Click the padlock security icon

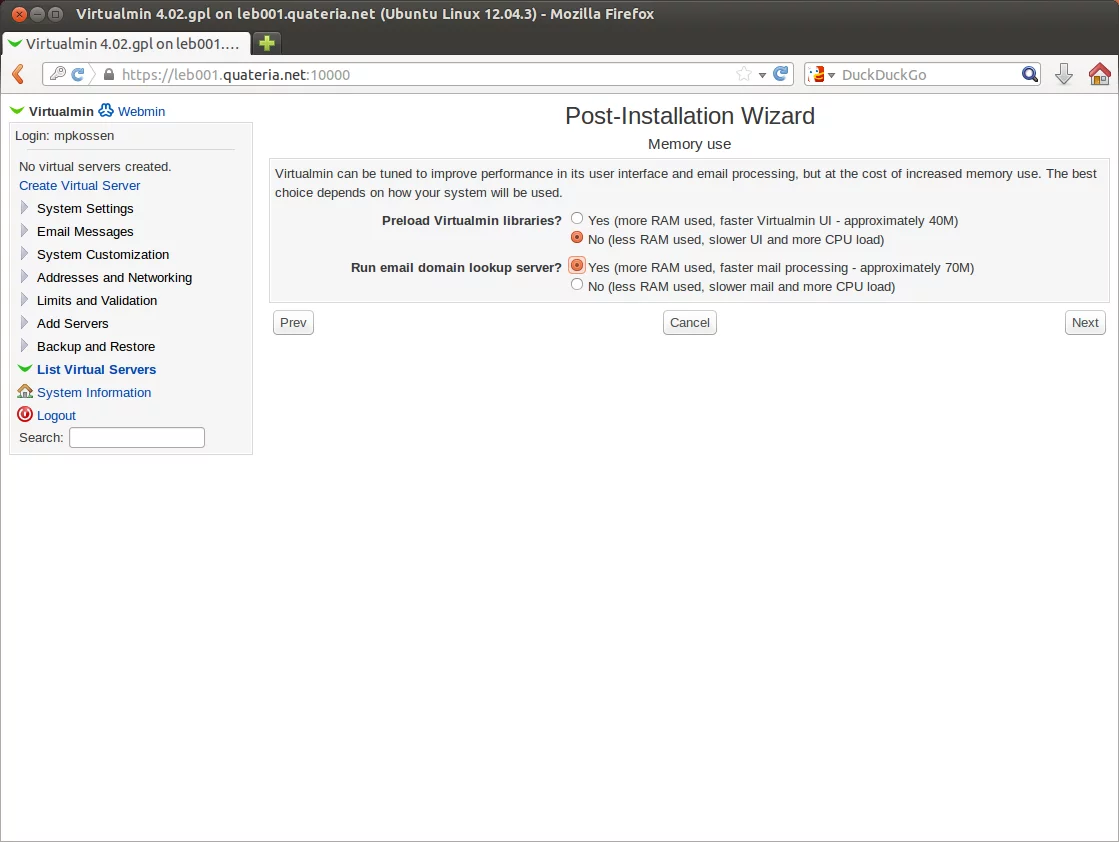click(108, 74)
